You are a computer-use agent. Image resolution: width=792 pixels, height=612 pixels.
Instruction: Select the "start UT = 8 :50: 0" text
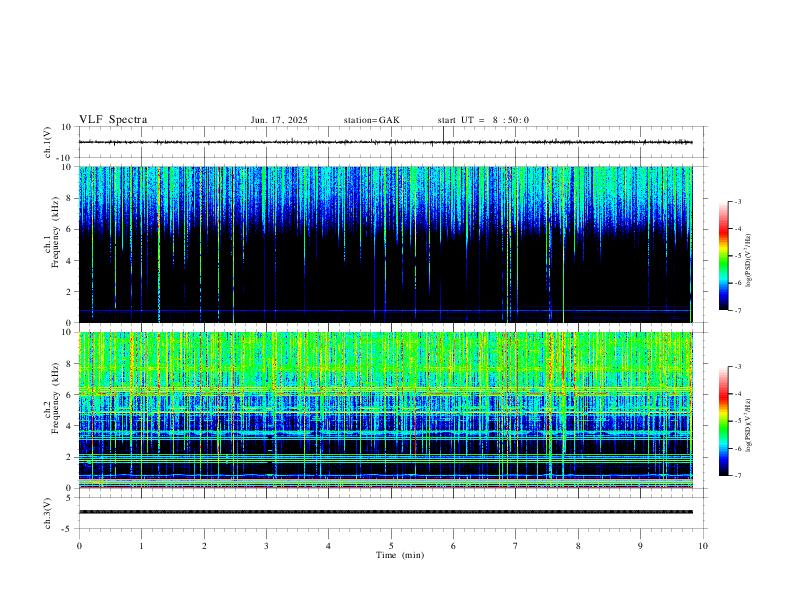(x=483, y=120)
